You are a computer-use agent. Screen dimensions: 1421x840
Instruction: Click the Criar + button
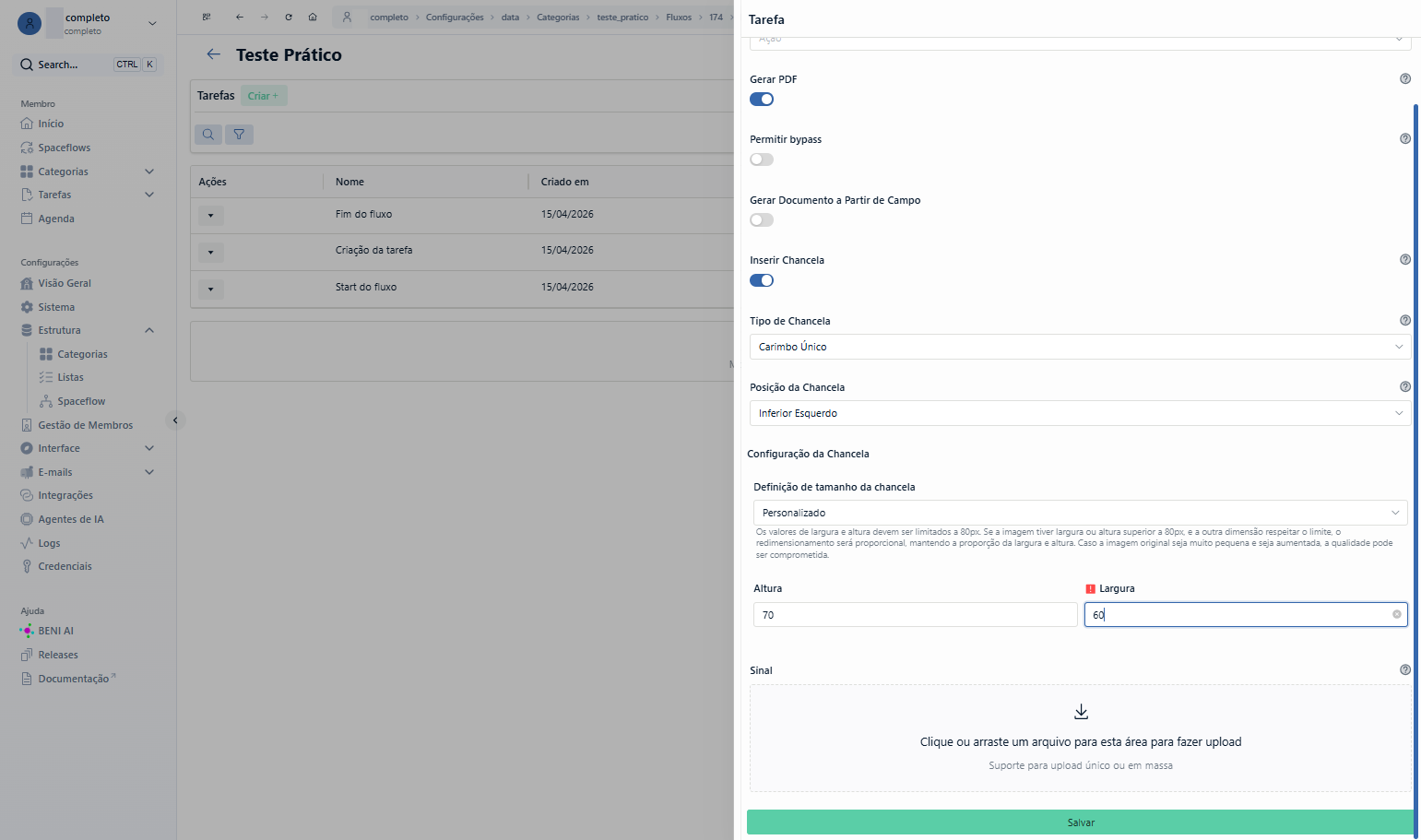pyautogui.click(x=263, y=96)
